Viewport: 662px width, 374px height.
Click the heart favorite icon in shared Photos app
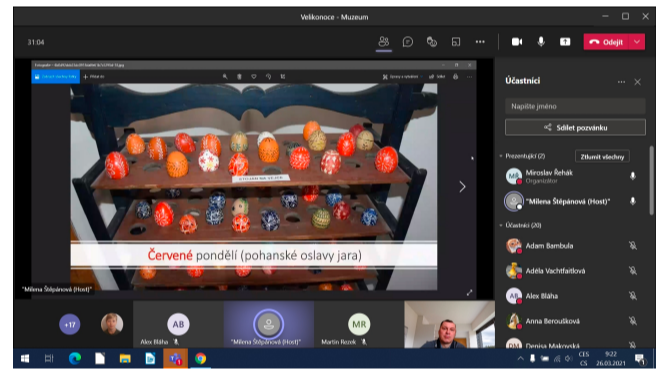pyautogui.click(x=254, y=77)
